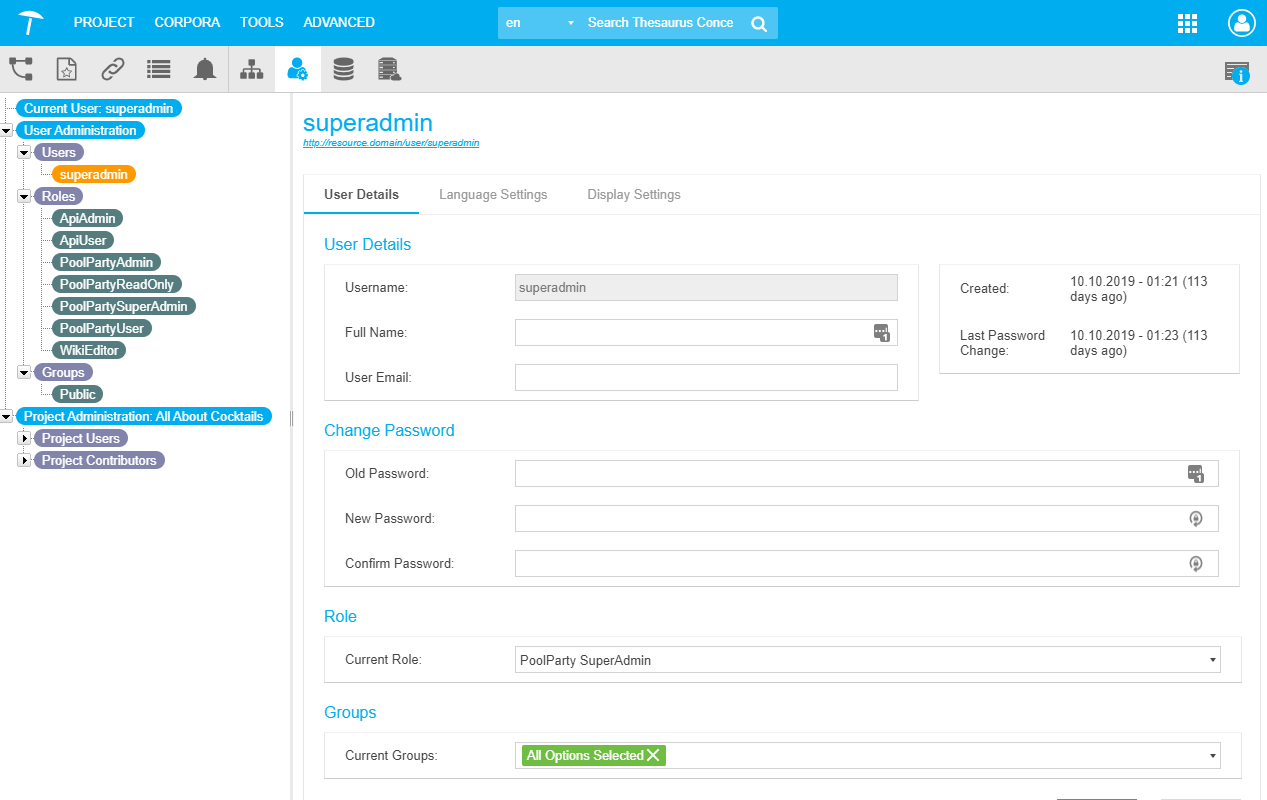Focus the Search Thesaurus Concepts box

660,23
